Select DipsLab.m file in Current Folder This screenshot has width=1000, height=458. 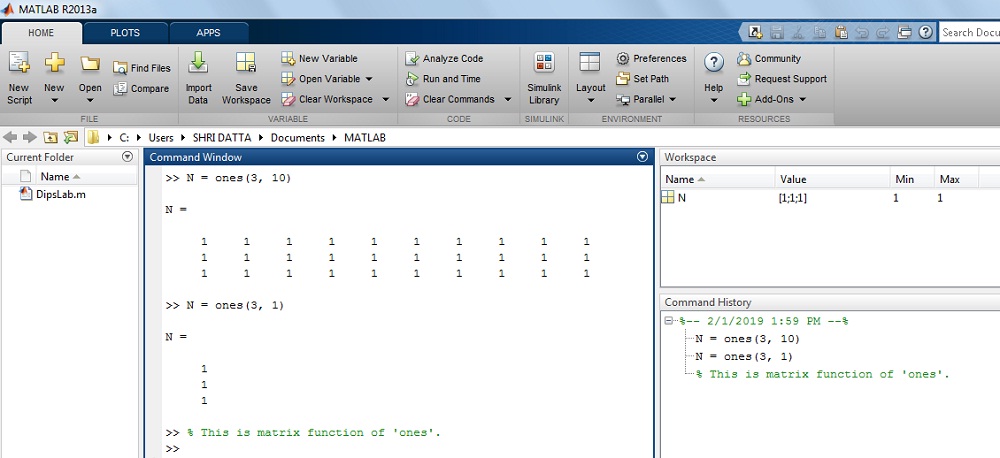60,194
